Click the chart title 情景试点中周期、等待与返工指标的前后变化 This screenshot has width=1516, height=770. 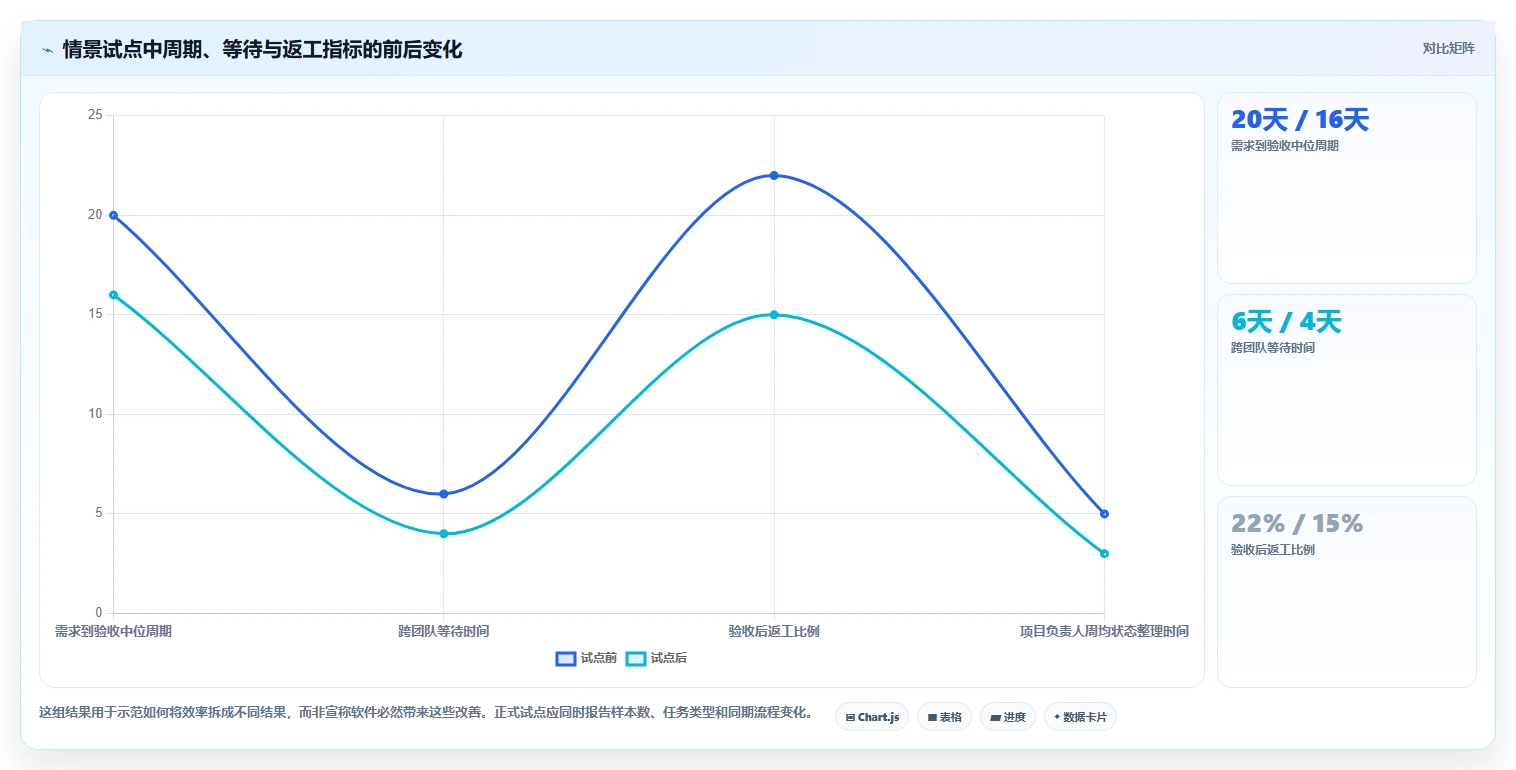tap(262, 50)
